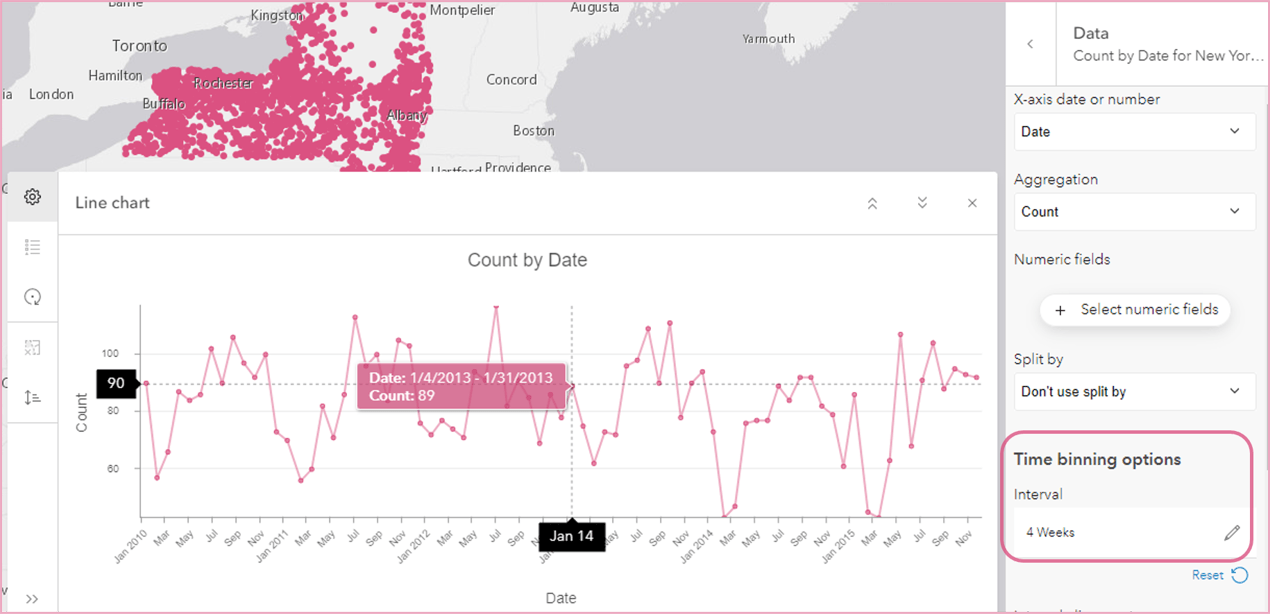Click the rotate chart icon

click(32, 297)
